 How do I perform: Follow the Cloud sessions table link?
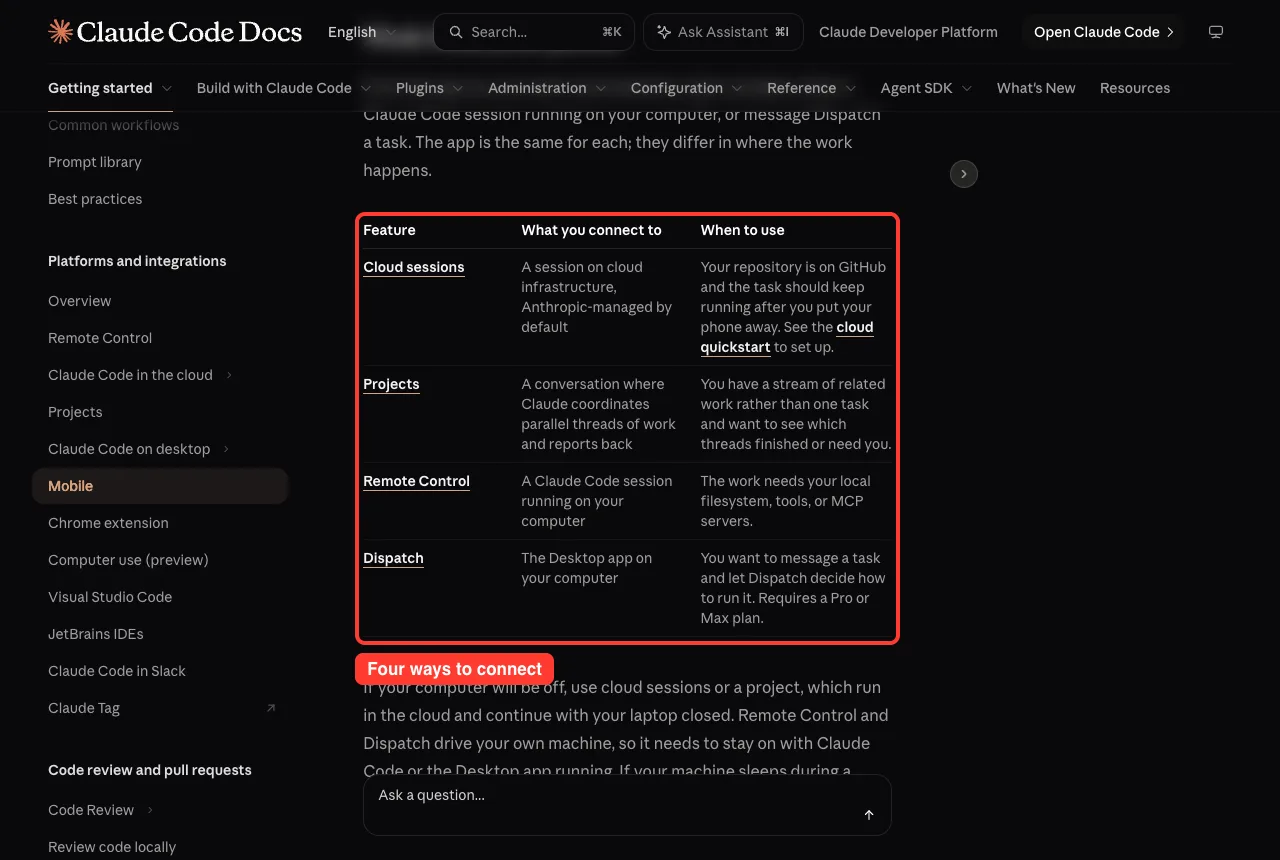click(x=414, y=267)
